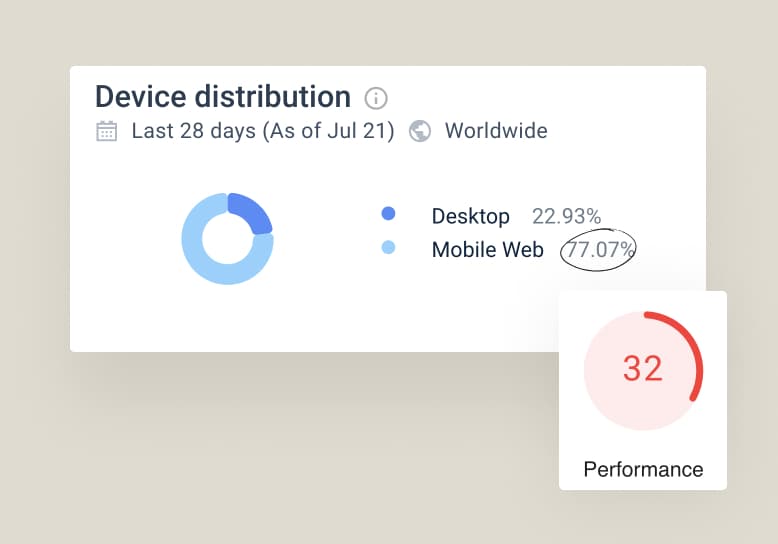Click the Performance score 32
Viewport: 778px width, 544px height.
[643, 369]
